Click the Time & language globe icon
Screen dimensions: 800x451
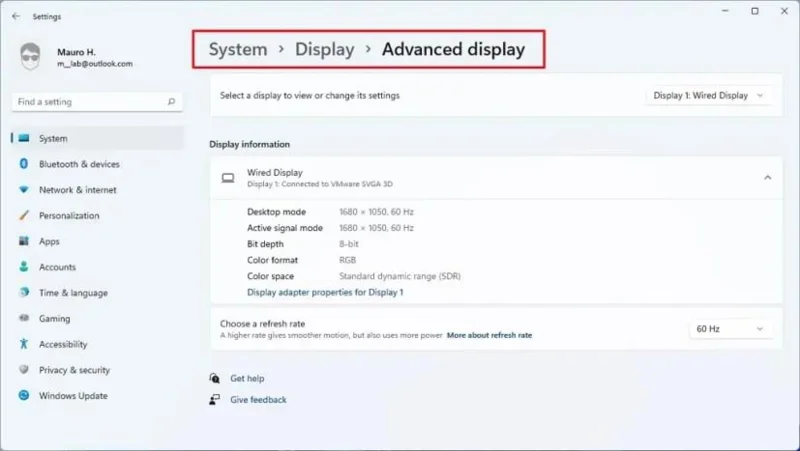coord(24,292)
